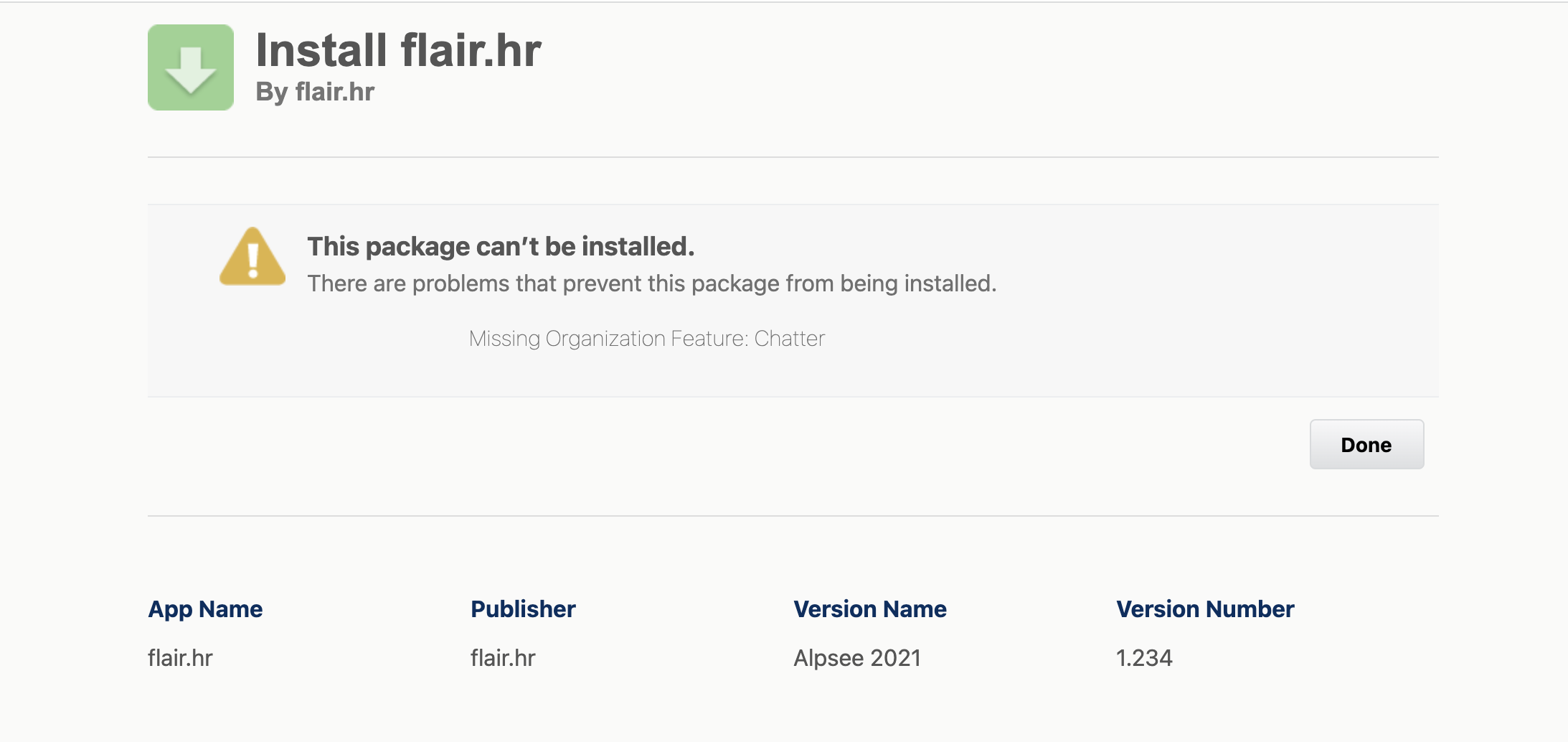This screenshot has width=1568, height=742.
Task: Click the Version Number column label
Action: [1205, 609]
